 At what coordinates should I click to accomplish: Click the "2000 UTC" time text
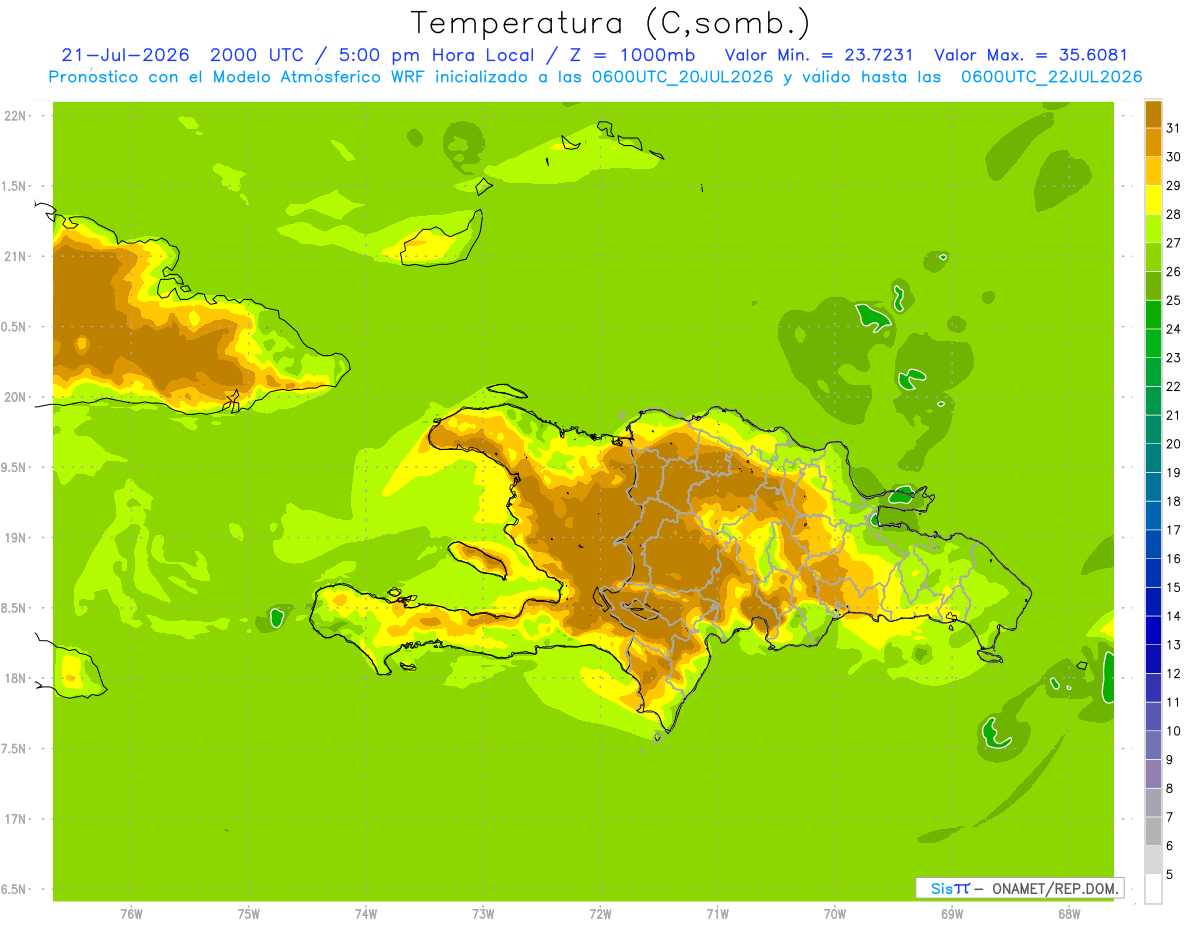pos(258,55)
